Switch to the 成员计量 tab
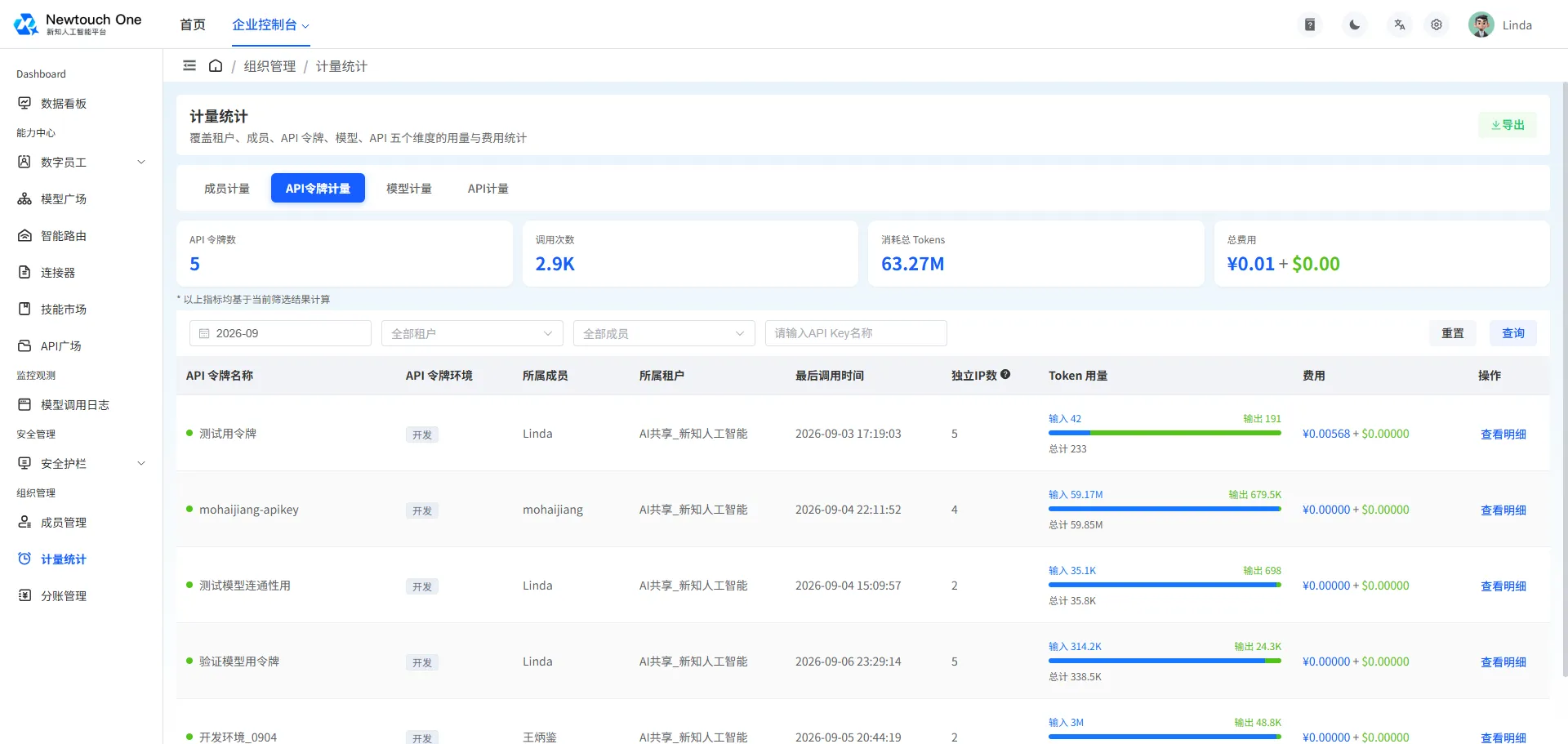Screen dimensions: 1568x744 (x=227, y=189)
